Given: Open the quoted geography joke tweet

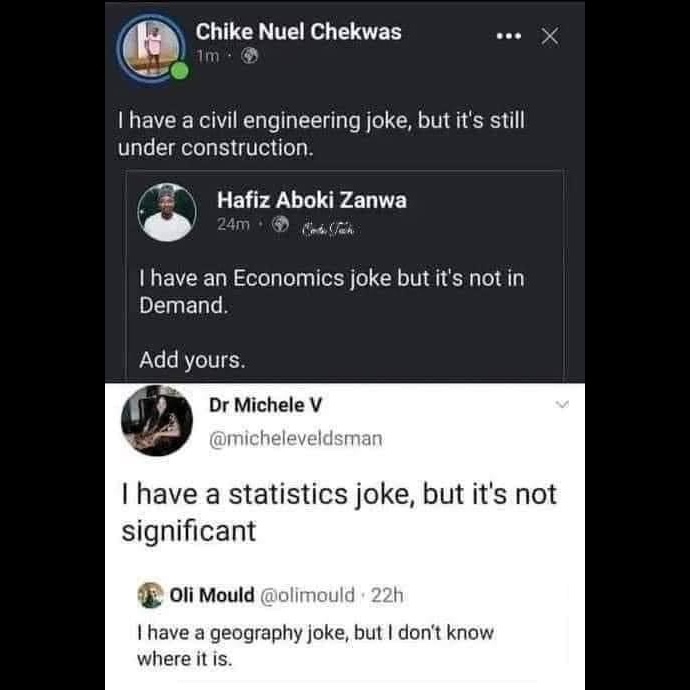Looking at the screenshot, I should (315, 645).
